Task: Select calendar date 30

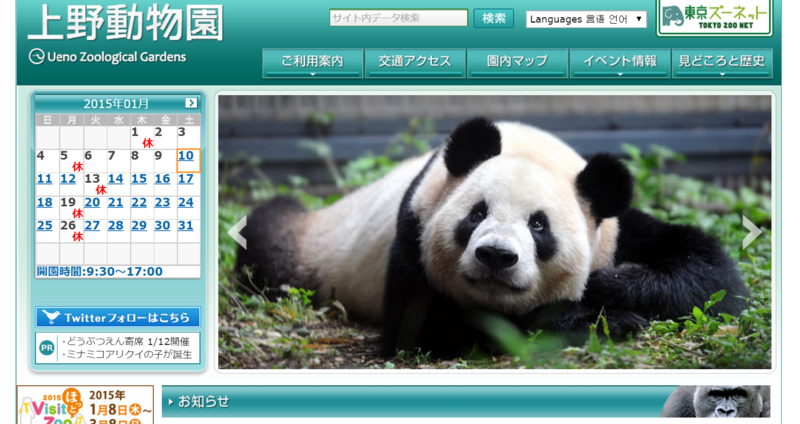Action: point(162,226)
